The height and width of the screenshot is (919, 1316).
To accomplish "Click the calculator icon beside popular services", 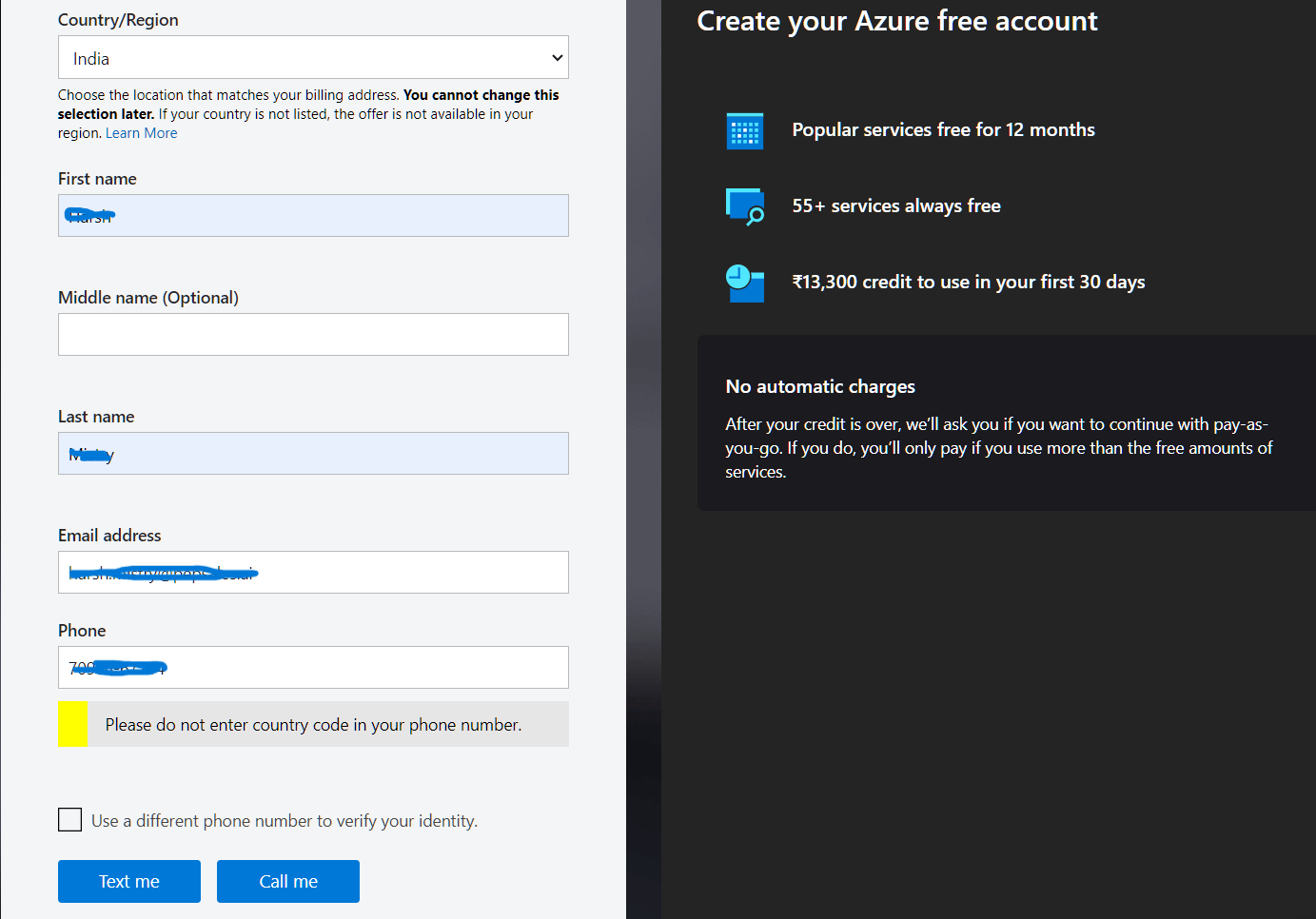I will click(745, 129).
